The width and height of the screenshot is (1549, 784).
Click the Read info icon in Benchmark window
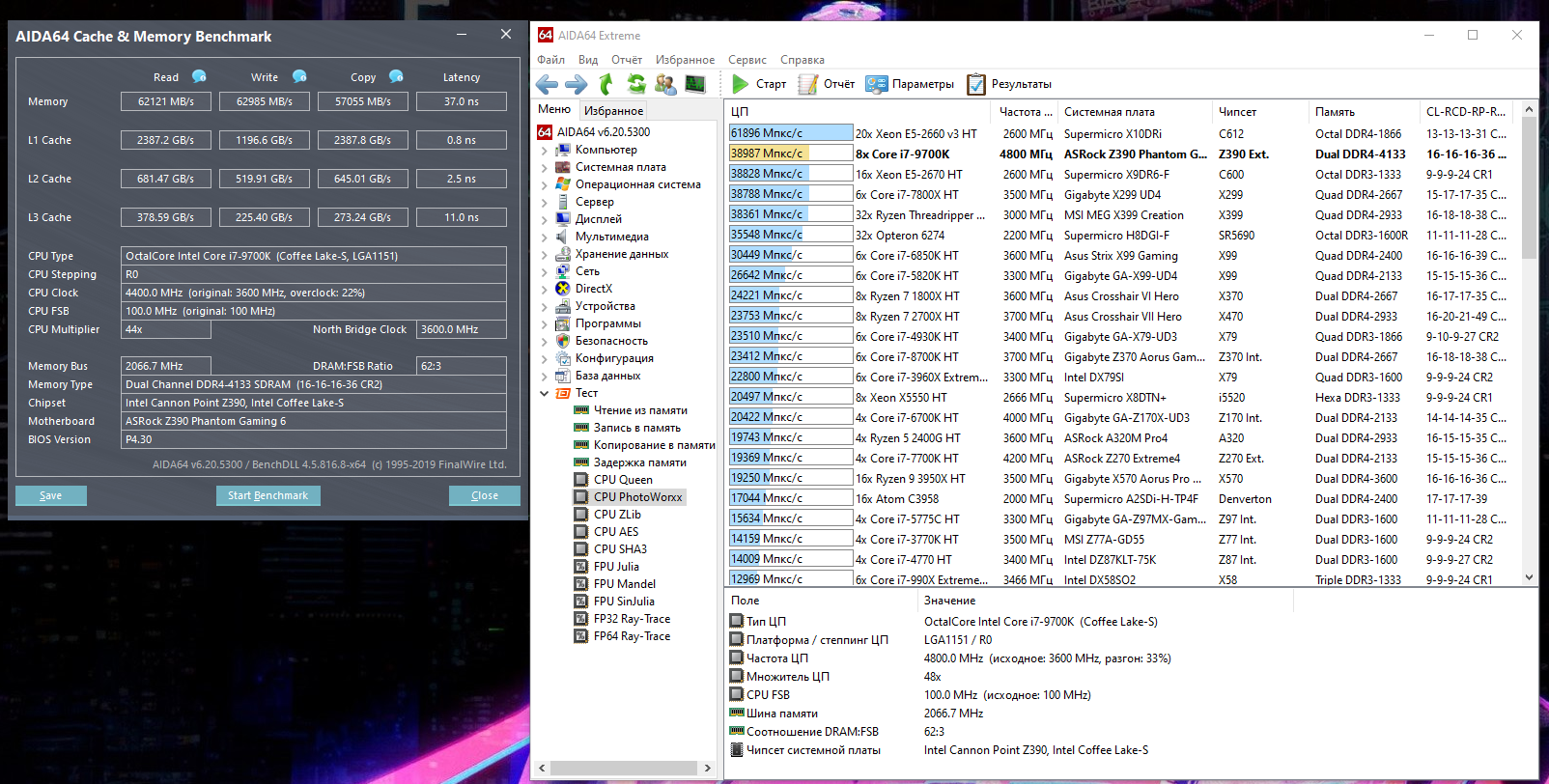pyautogui.click(x=199, y=76)
